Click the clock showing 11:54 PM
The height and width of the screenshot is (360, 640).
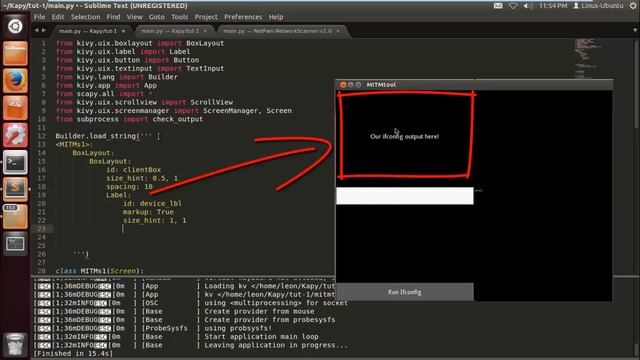[553, 6]
